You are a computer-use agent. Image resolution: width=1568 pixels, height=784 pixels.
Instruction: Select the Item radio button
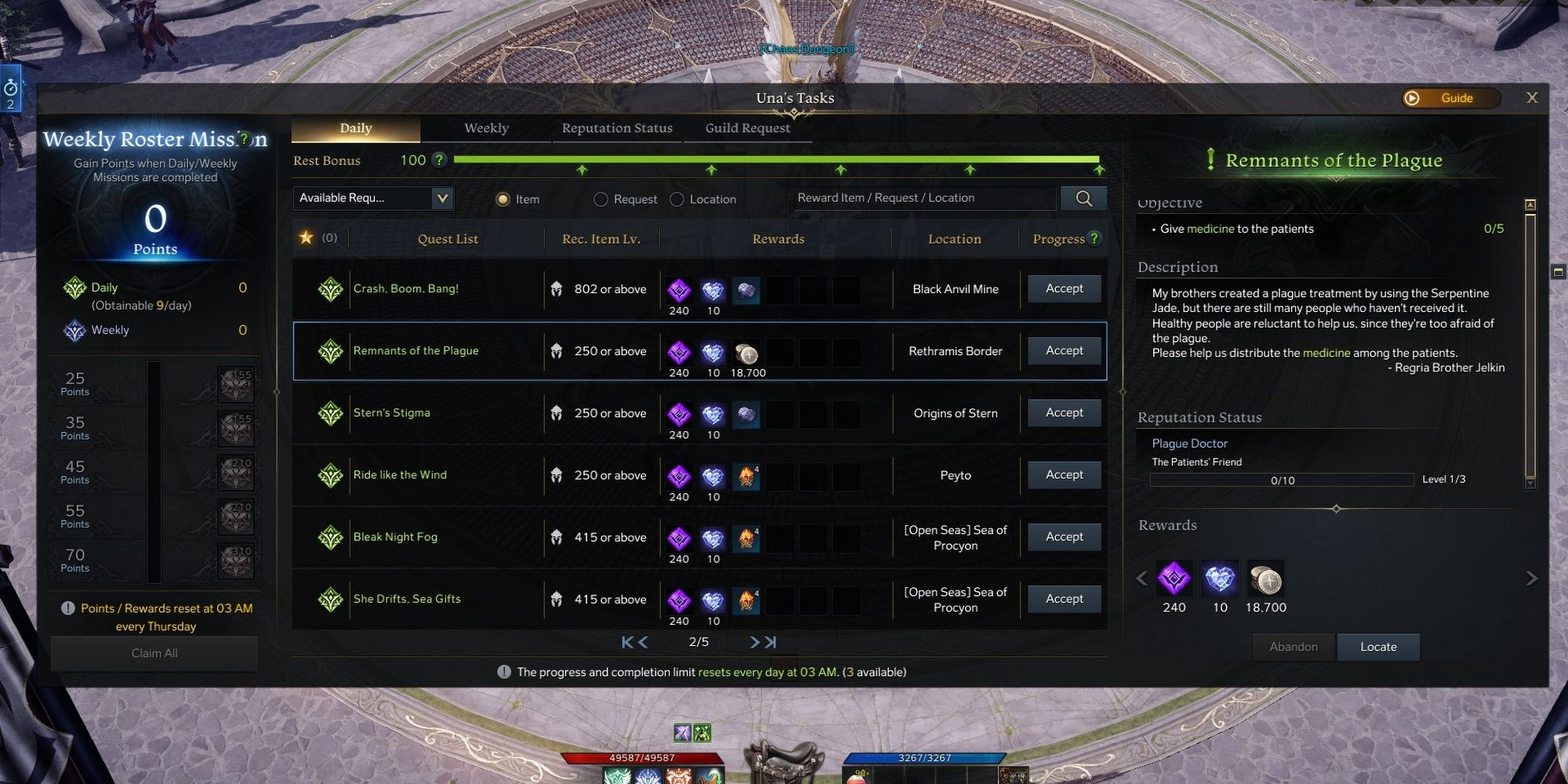tap(503, 199)
